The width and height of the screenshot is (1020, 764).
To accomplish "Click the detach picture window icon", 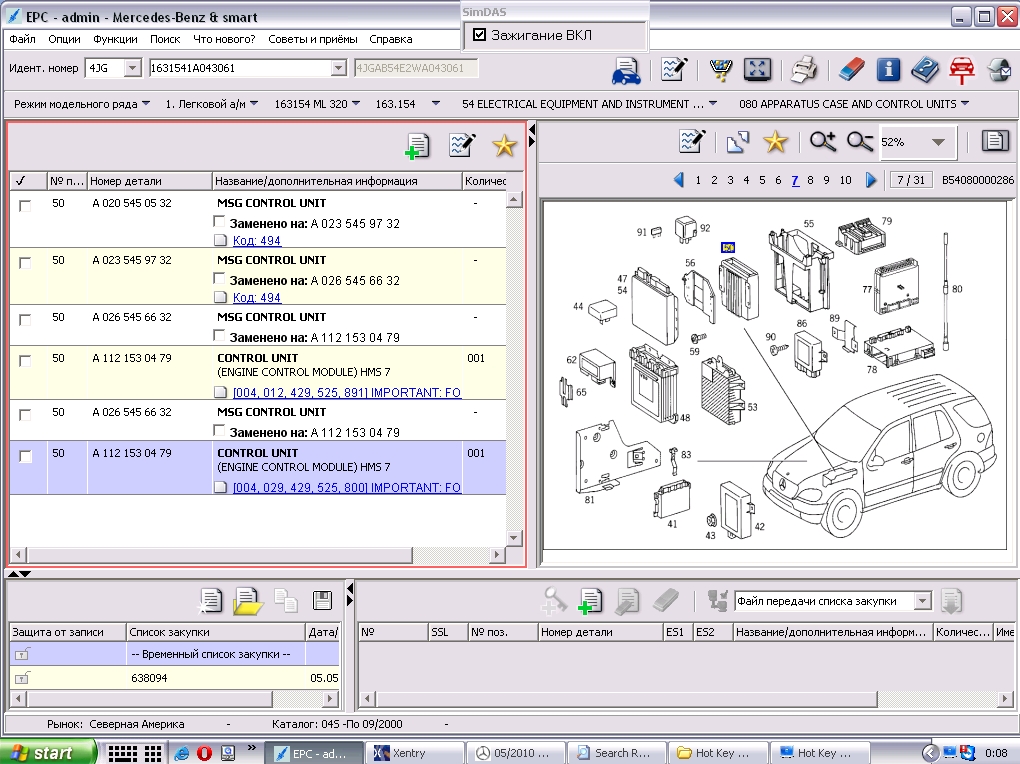I will [x=738, y=141].
